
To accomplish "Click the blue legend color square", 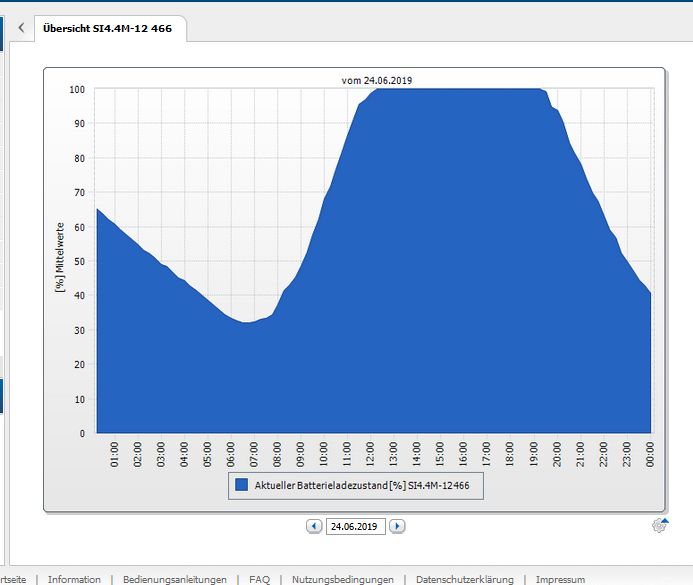I will pyautogui.click(x=241, y=486).
